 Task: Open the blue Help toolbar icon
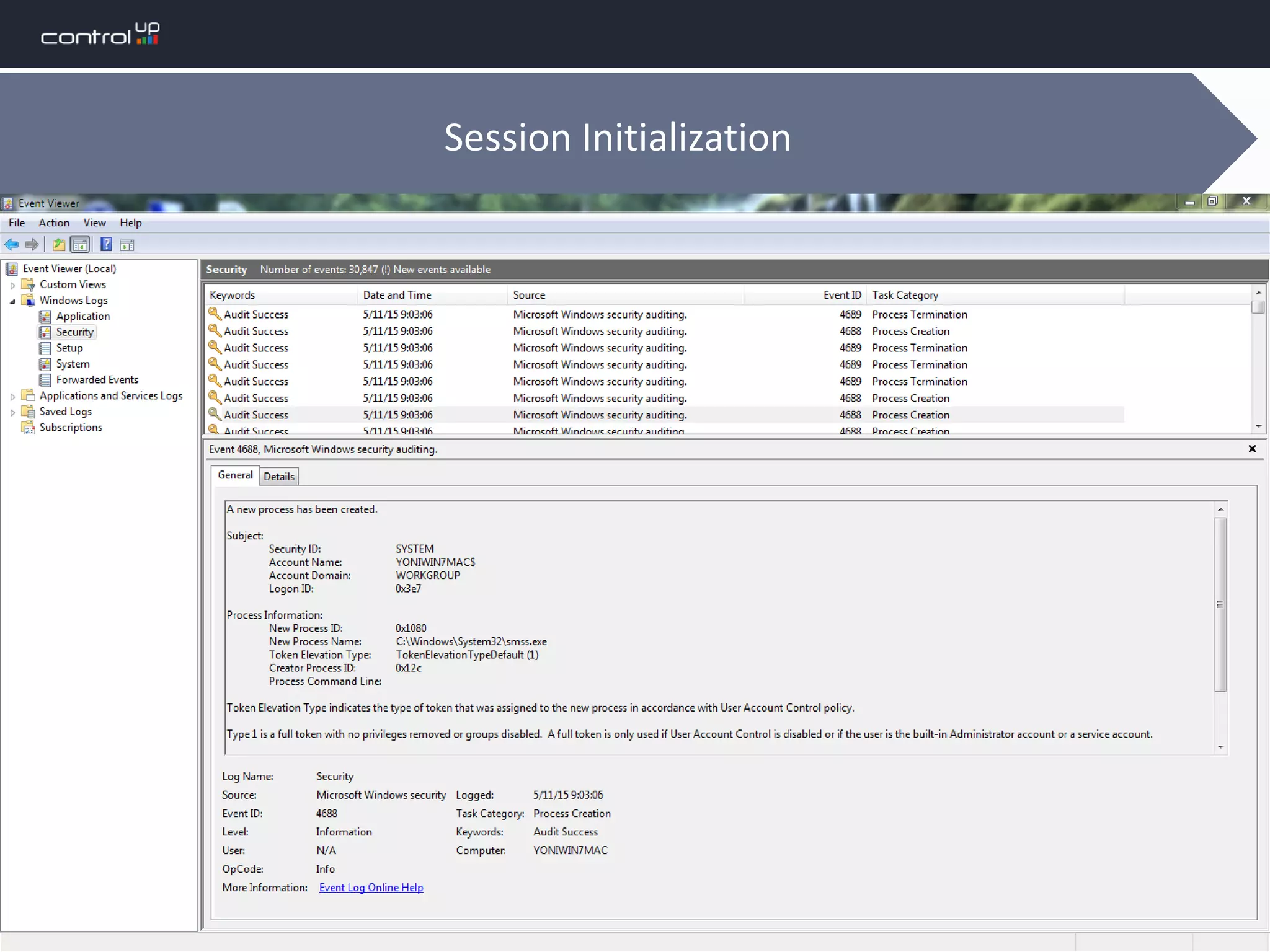tap(107, 245)
